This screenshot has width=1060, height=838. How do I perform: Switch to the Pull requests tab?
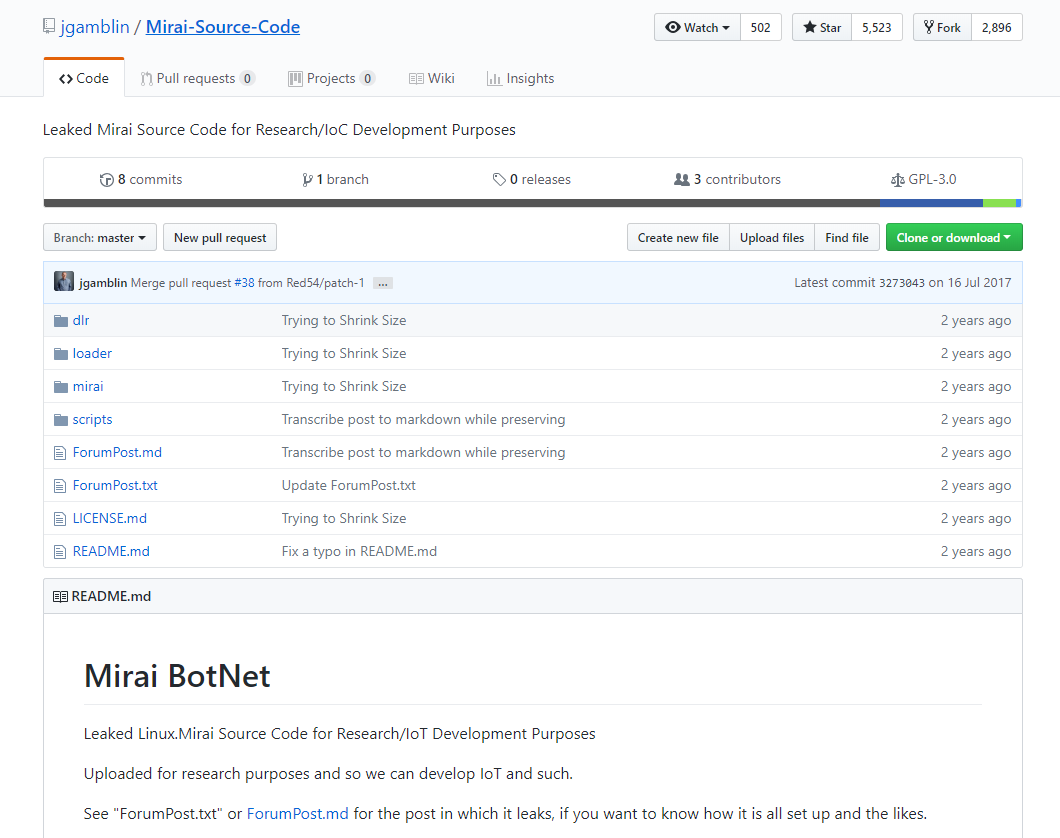pyautogui.click(x=197, y=78)
